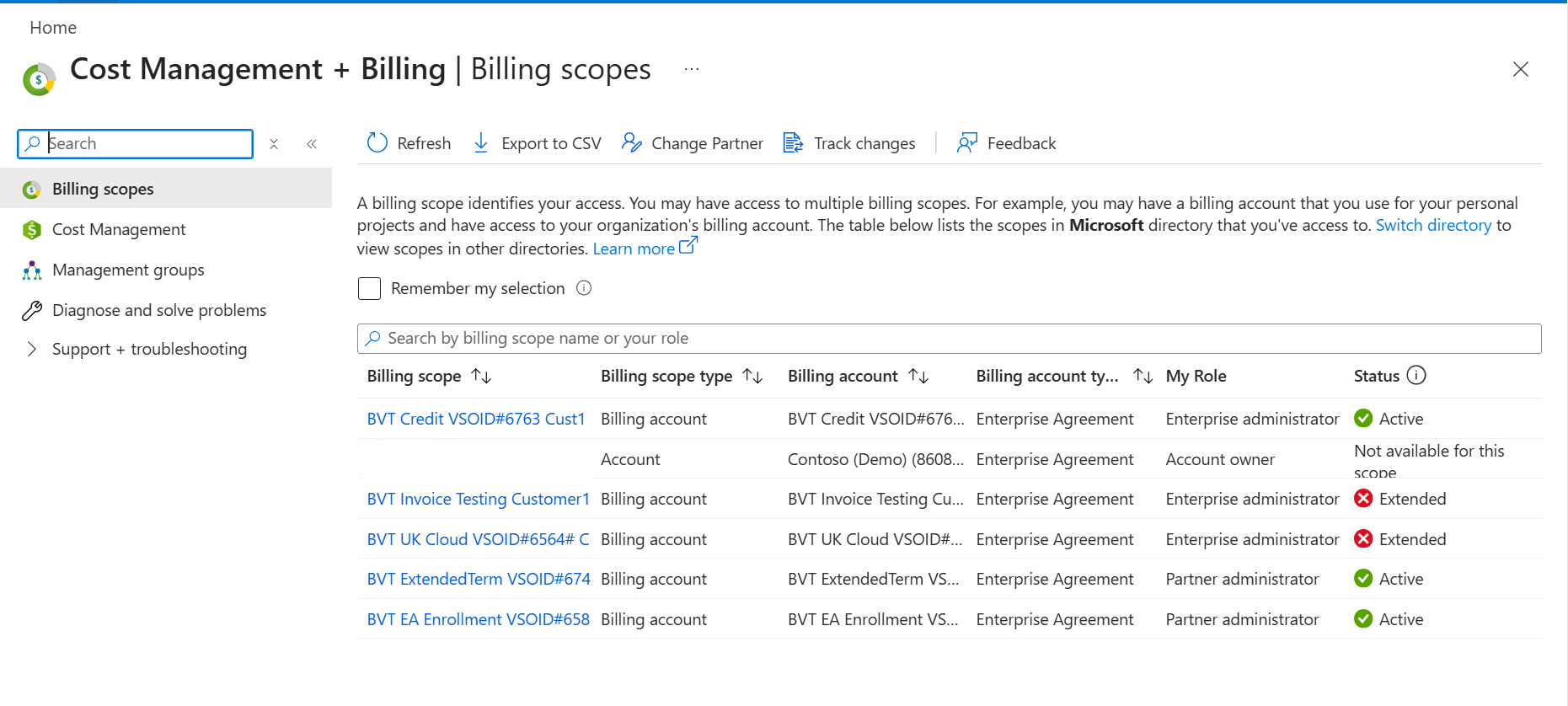This screenshot has height=706, width=1568.
Task: Click the Management groups sidebar icon
Action: pos(32,270)
